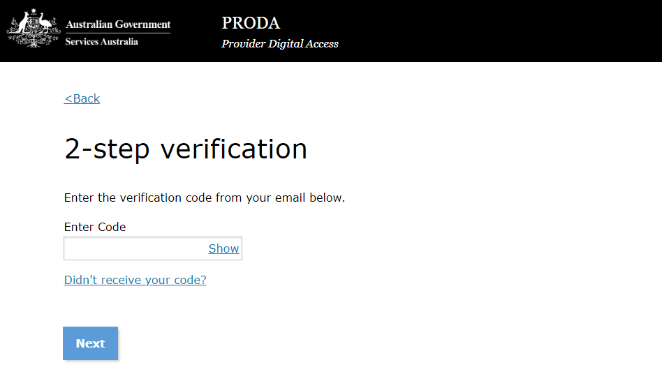Open the "Didn't receive your code?" link
662x365 pixels.
tap(135, 280)
